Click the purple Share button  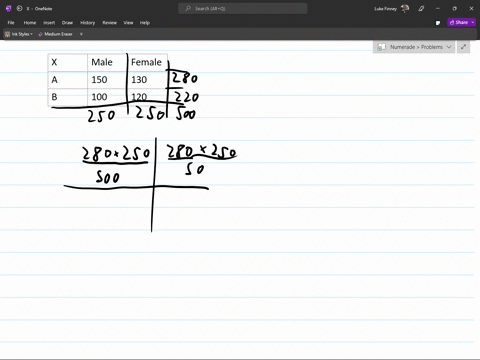(458, 22)
